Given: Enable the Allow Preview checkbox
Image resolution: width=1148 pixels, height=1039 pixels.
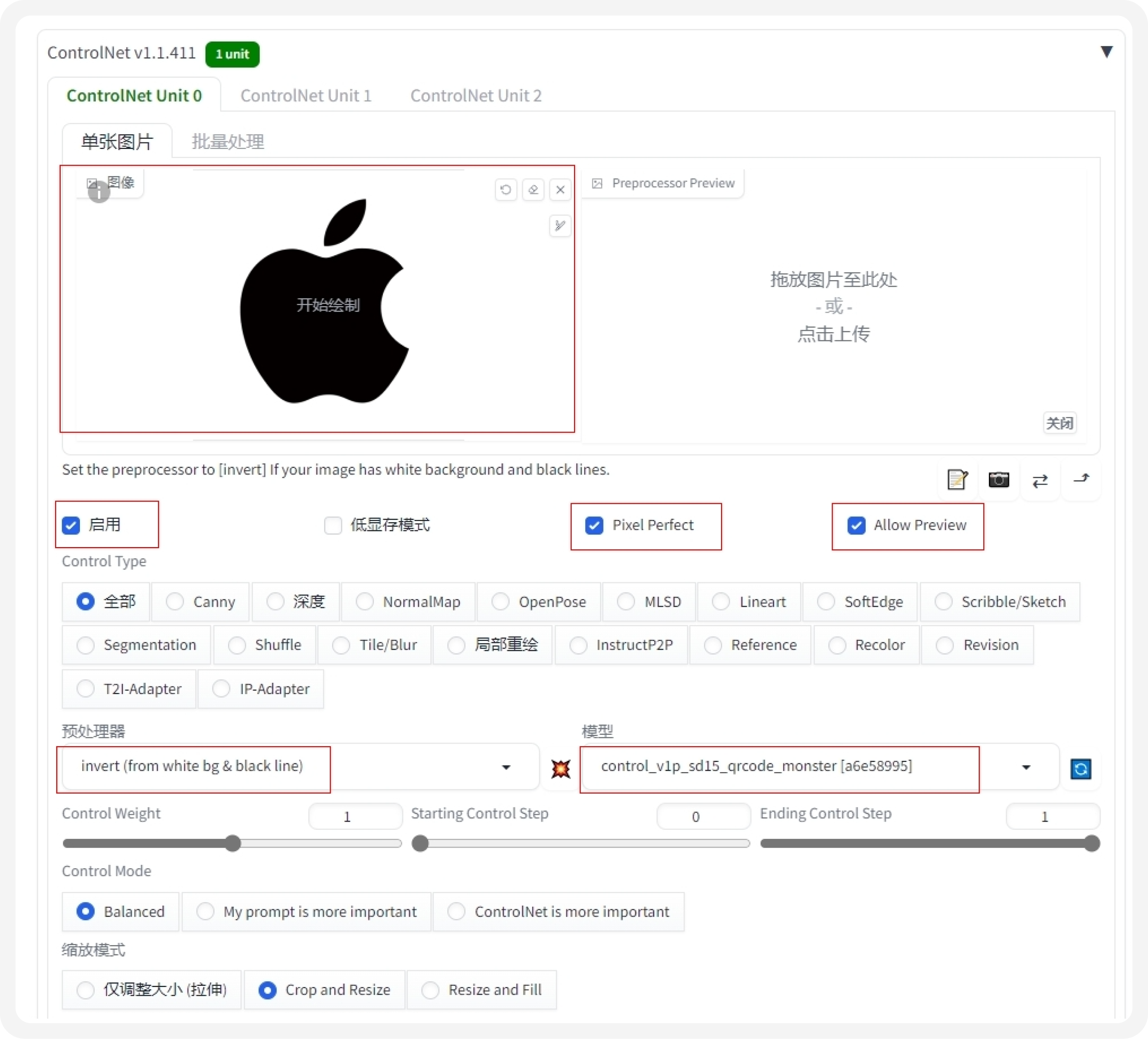Looking at the screenshot, I should (x=855, y=524).
